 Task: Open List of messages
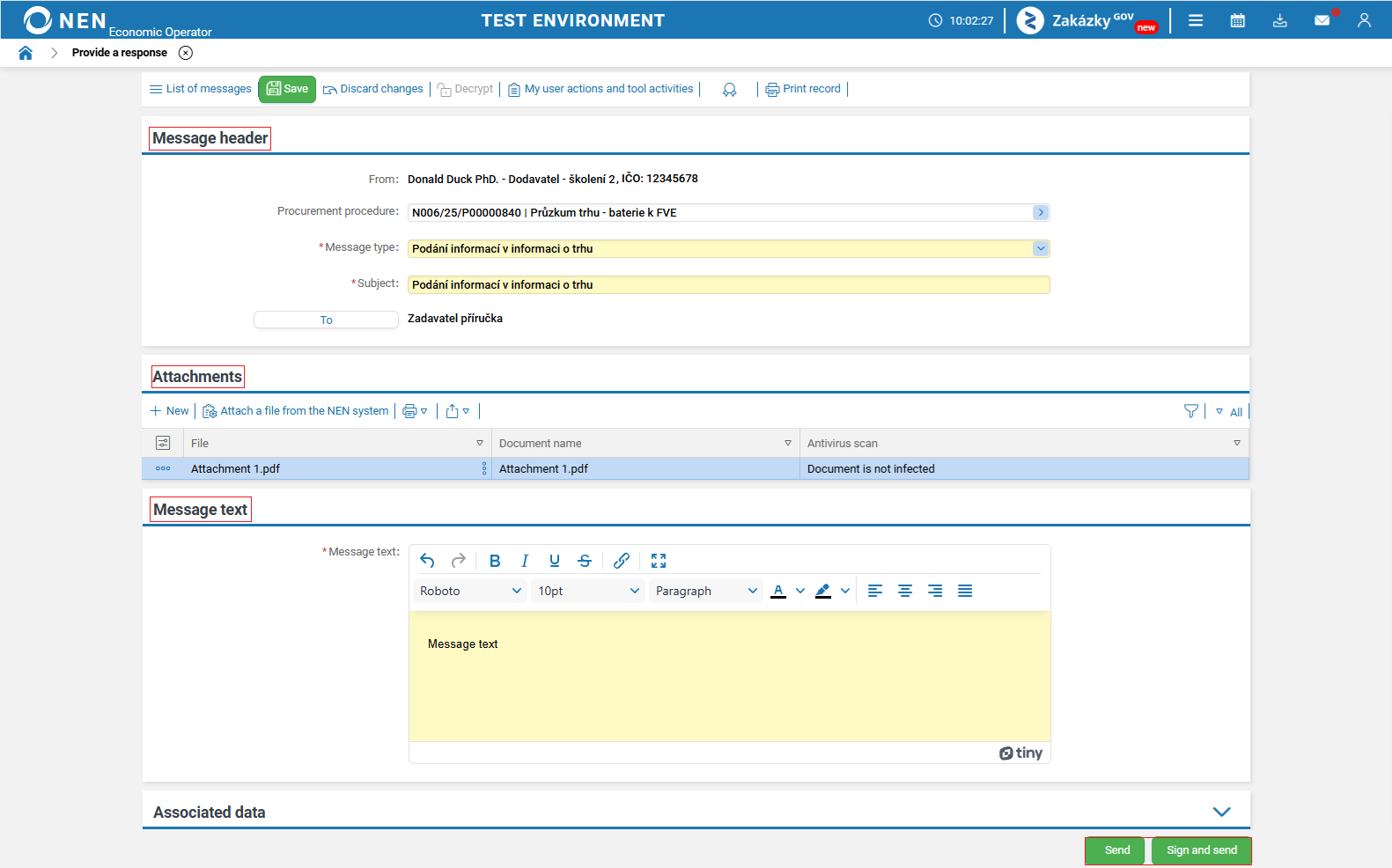(201, 89)
